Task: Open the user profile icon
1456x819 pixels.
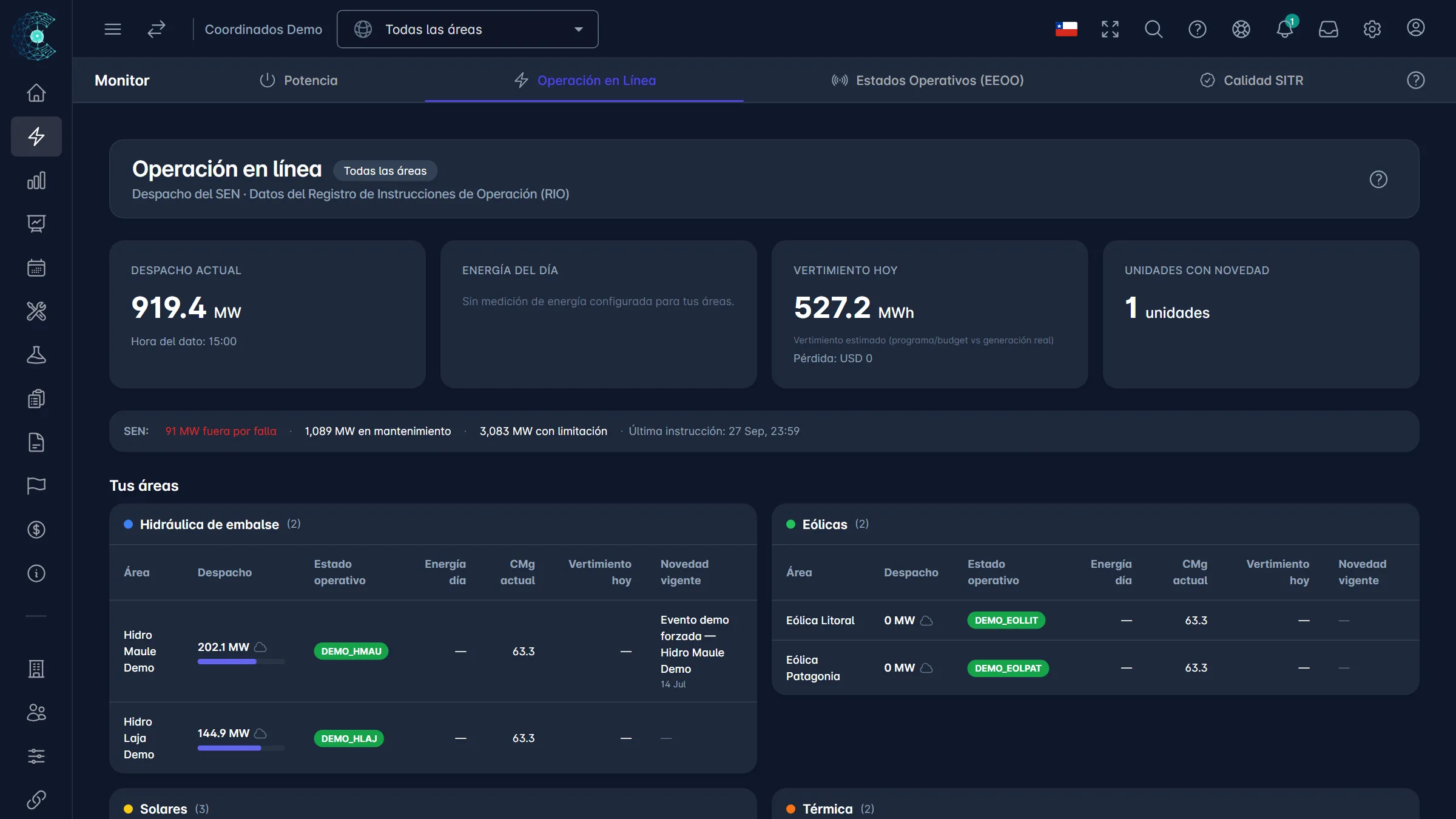Action: tap(1416, 28)
